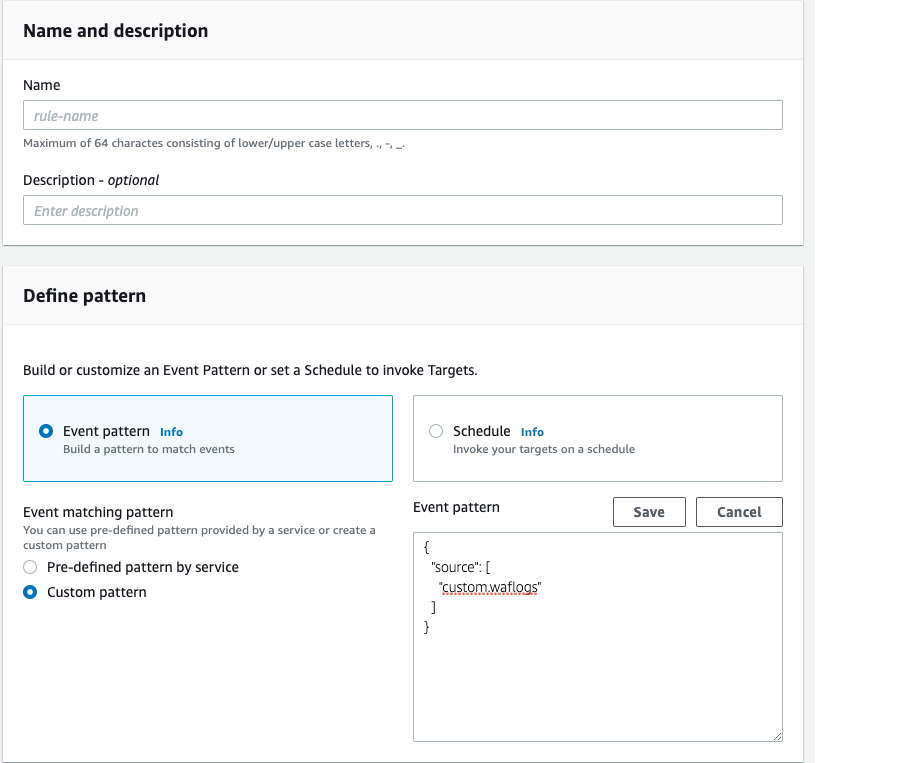The width and height of the screenshot is (915, 763).
Task: Cancel the event pattern edits
Action: coord(738,511)
